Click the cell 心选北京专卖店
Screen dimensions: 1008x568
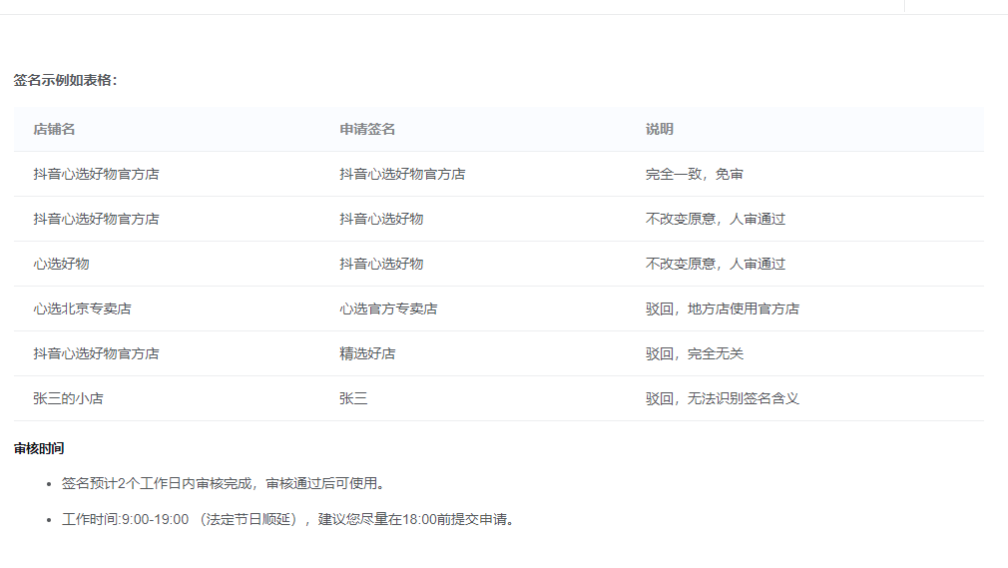(x=82, y=309)
